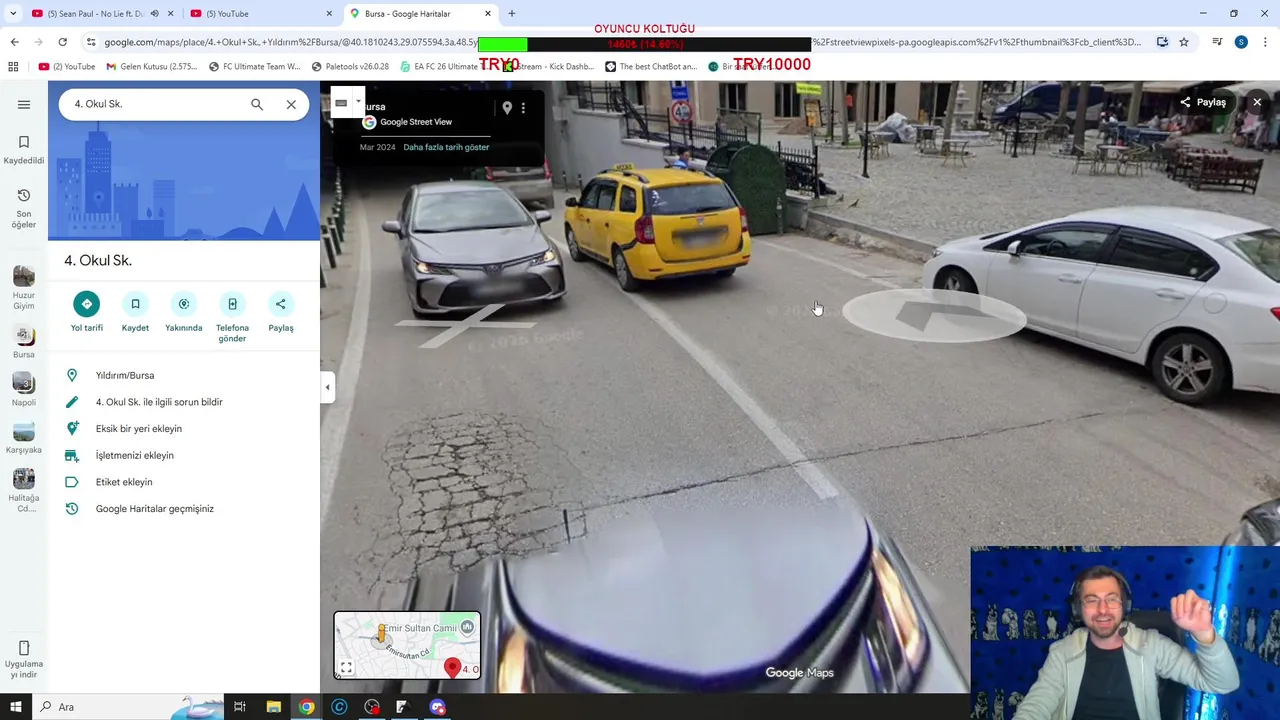Open the Gelen Kutusu Gmail bookmark
Image resolution: width=1280 pixels, height=720 pixels.
151,67
